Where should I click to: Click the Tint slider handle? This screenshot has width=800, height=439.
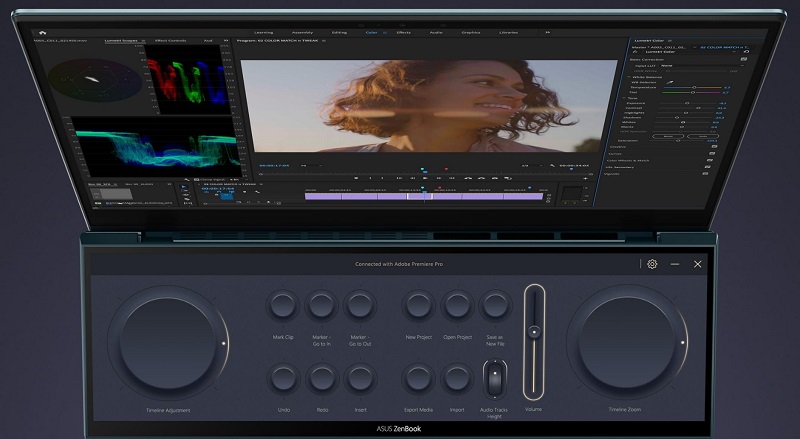tap(692, 92)
